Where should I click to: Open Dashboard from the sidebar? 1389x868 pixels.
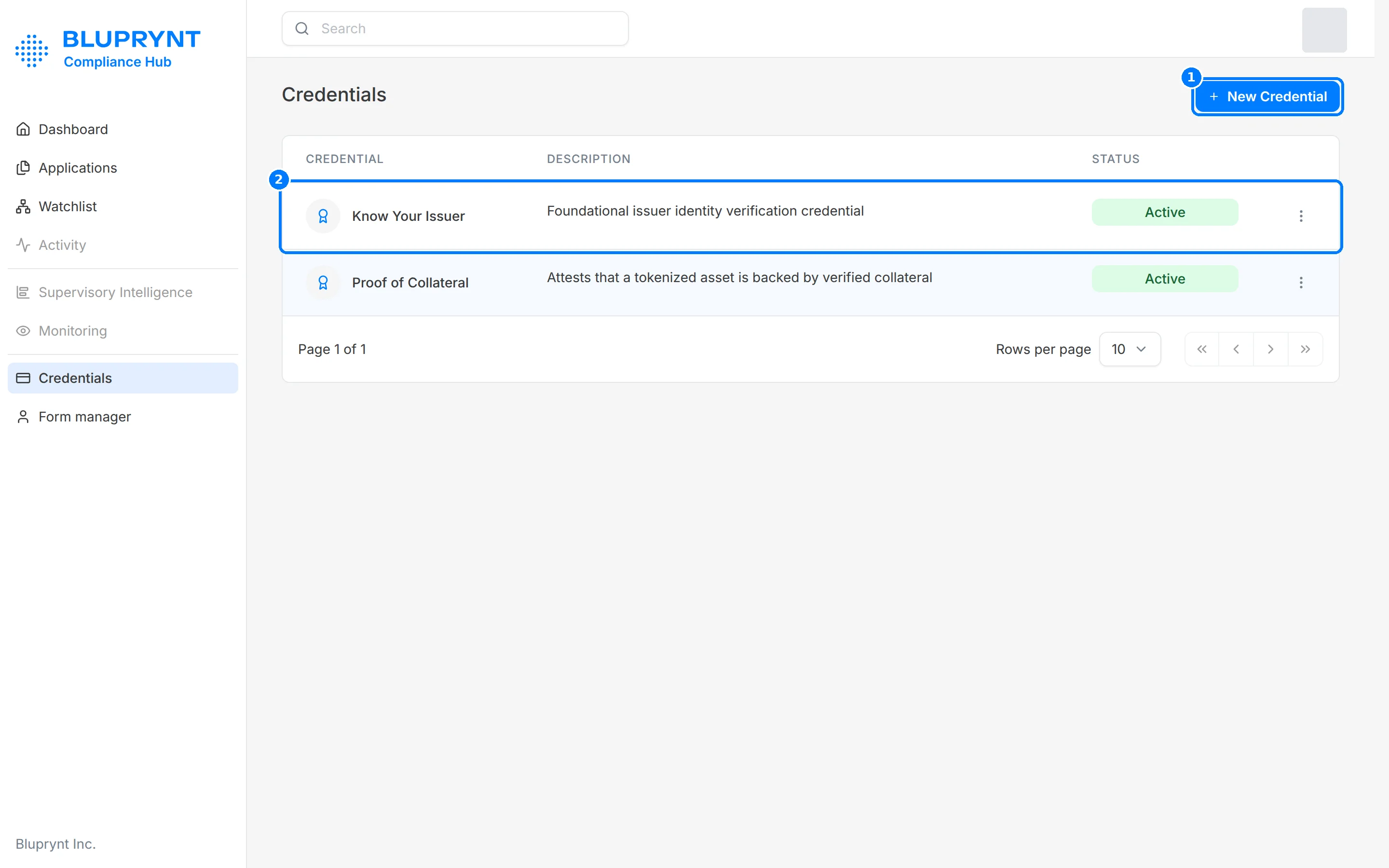point(123,129)
